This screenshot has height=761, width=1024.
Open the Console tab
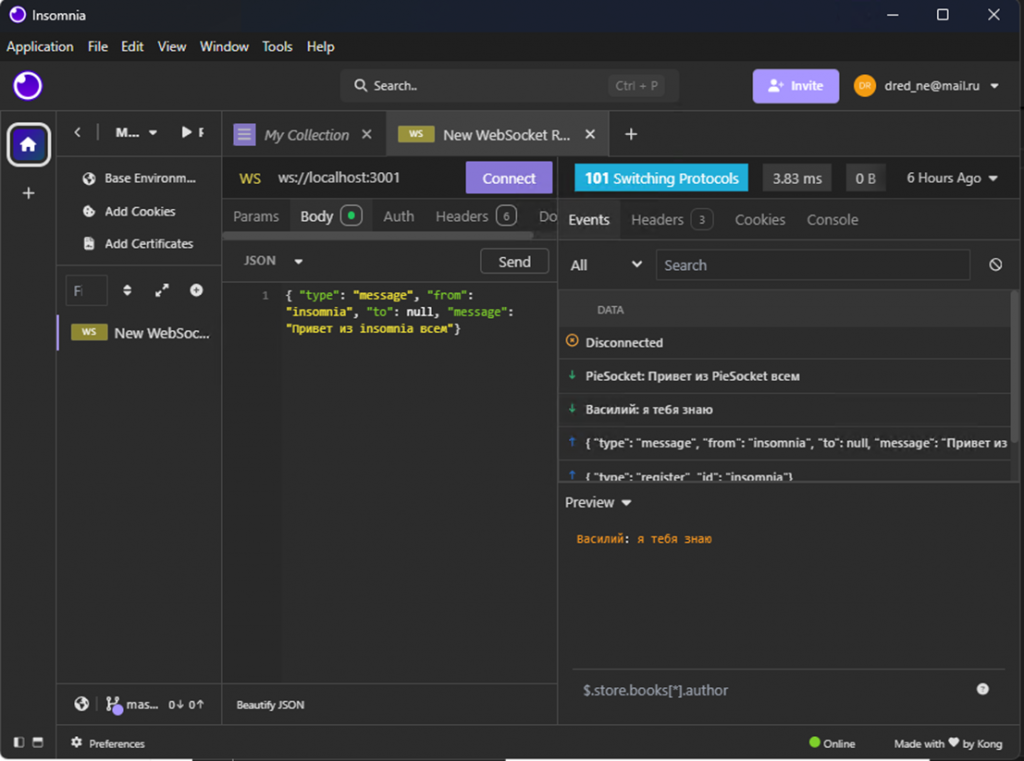click(x=832, y=220)
